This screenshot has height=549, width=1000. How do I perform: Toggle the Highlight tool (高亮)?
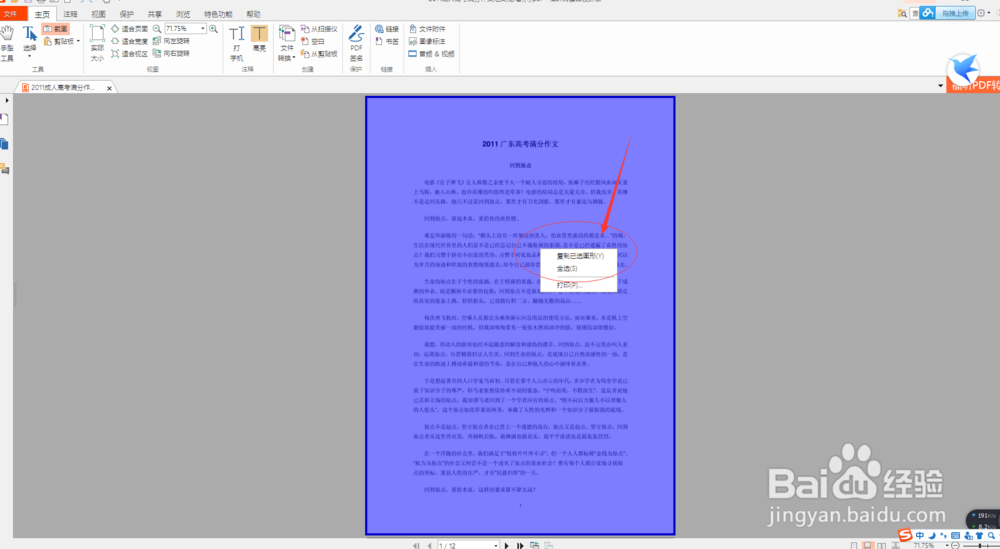259,39
